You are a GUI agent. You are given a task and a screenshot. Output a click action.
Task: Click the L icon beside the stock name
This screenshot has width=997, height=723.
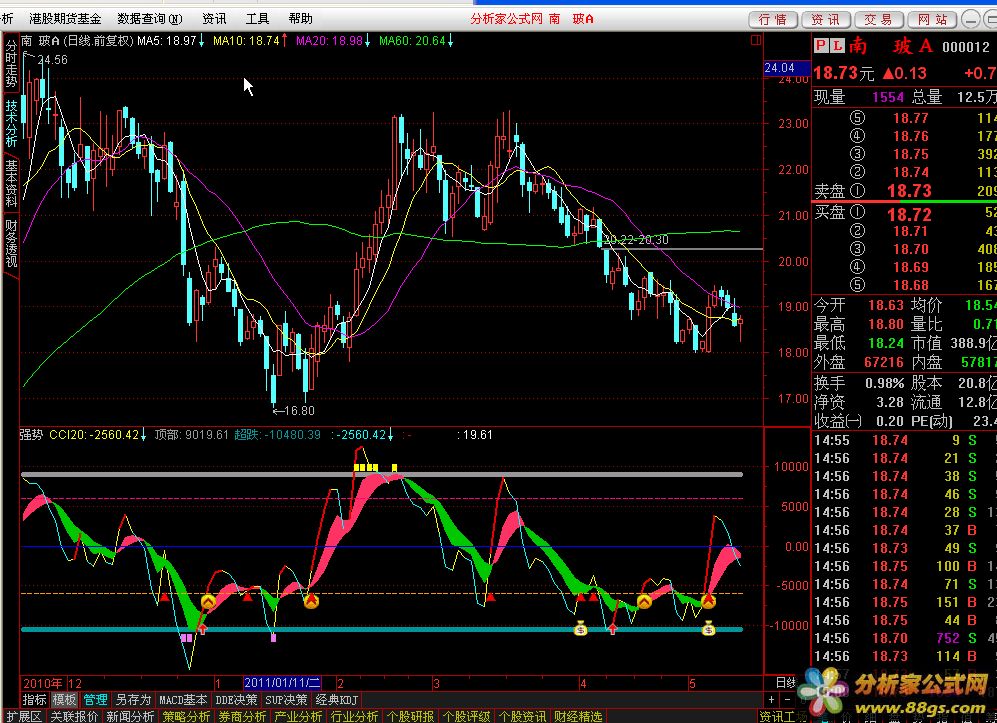coord(837,45)
